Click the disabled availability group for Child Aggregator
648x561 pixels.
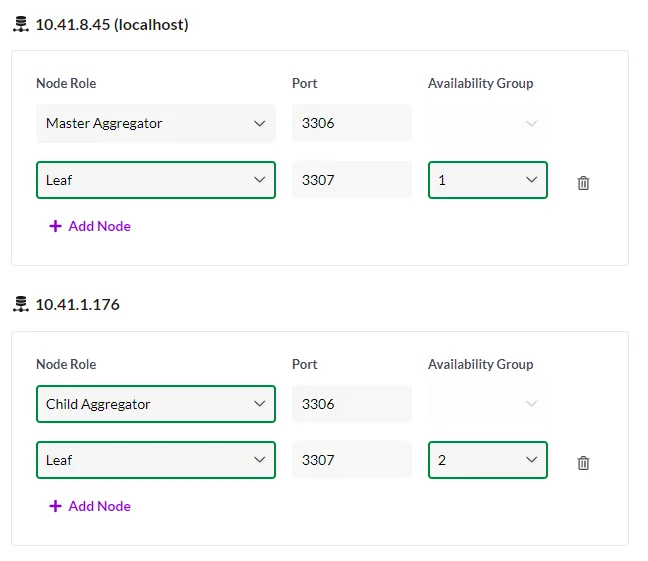click(488, 404)
